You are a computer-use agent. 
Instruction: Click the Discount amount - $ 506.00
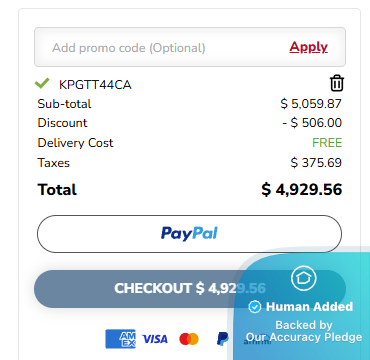tap(312, 123)
